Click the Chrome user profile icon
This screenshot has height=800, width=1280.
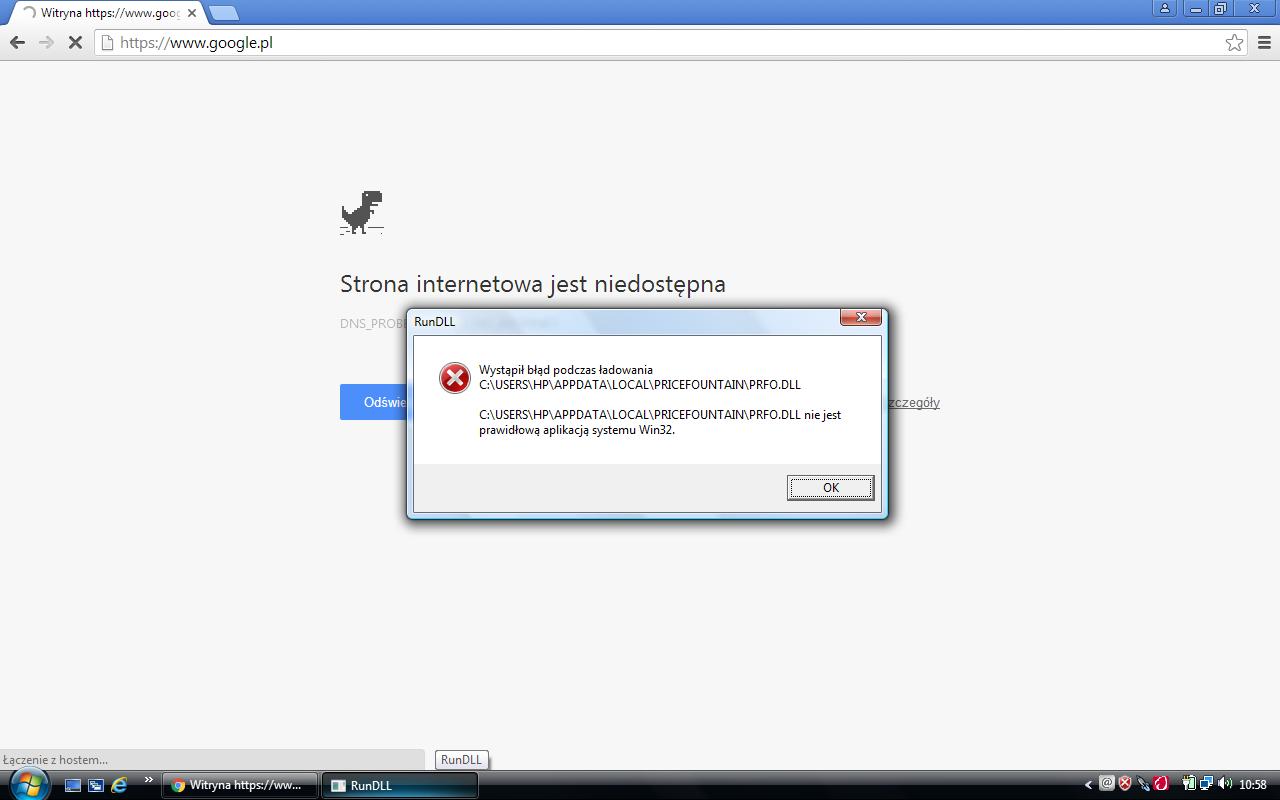point(1164,9)
